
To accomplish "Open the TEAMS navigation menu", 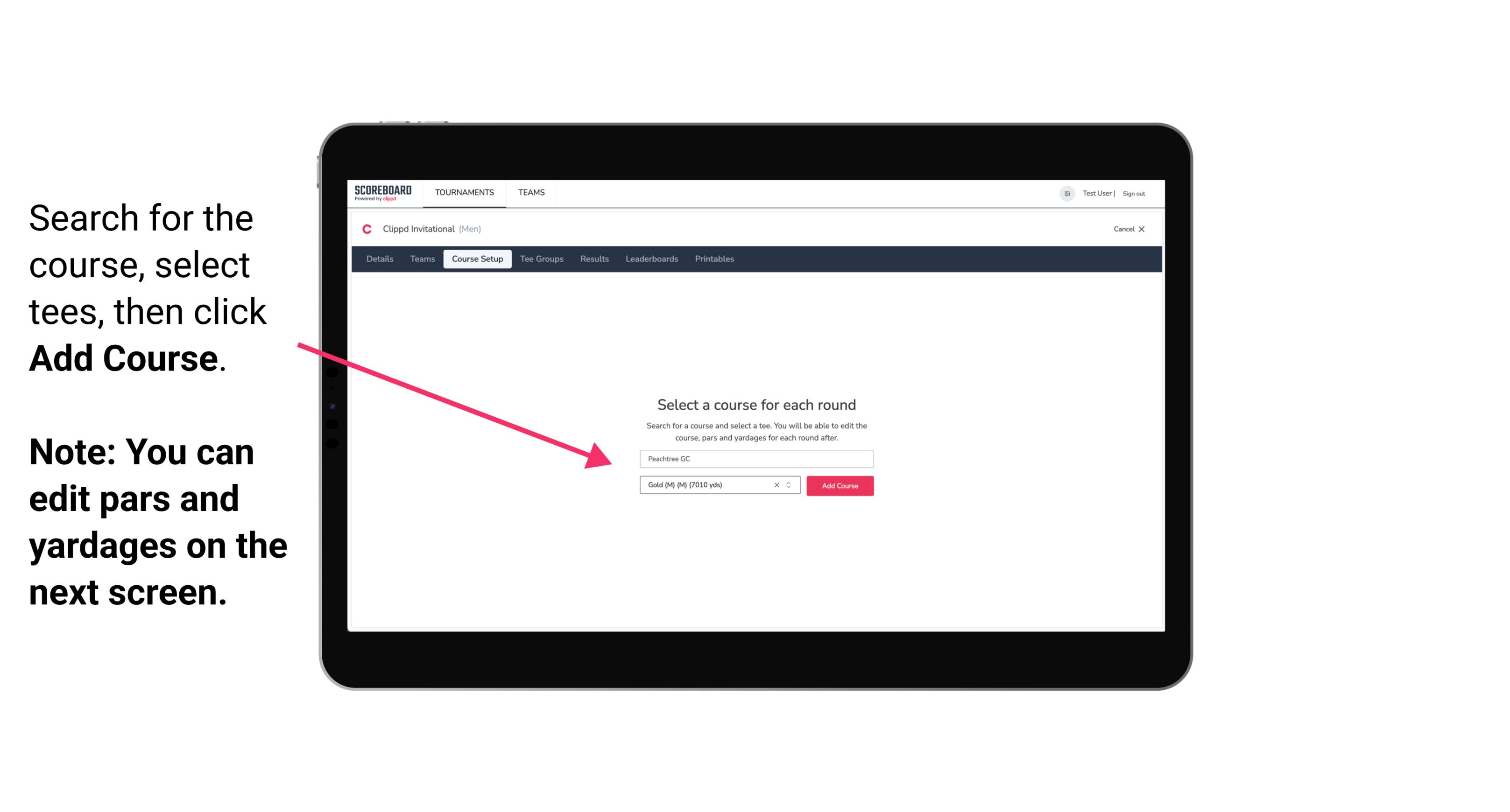I will [530, 192].
